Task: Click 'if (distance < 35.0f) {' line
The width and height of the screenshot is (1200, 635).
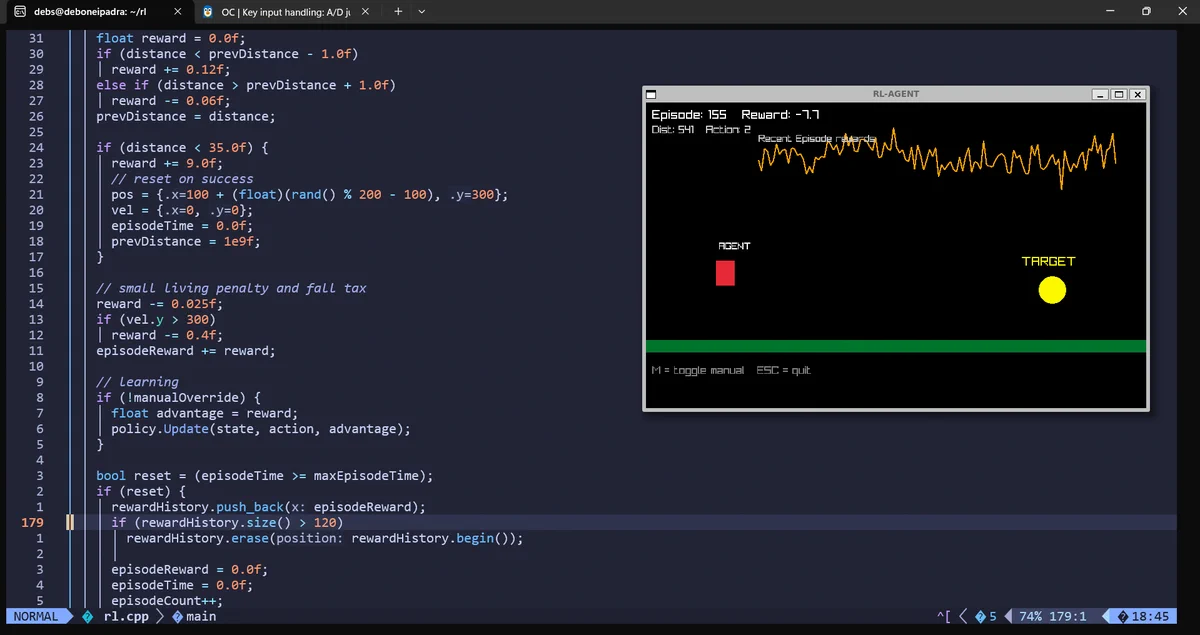Action: pyautogui.click(x=182, y=147)
